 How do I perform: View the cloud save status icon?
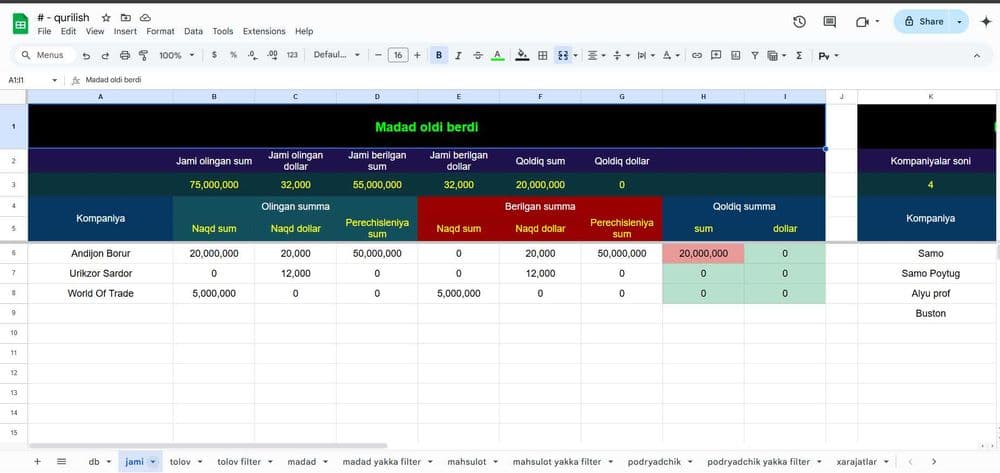(145, 18)
